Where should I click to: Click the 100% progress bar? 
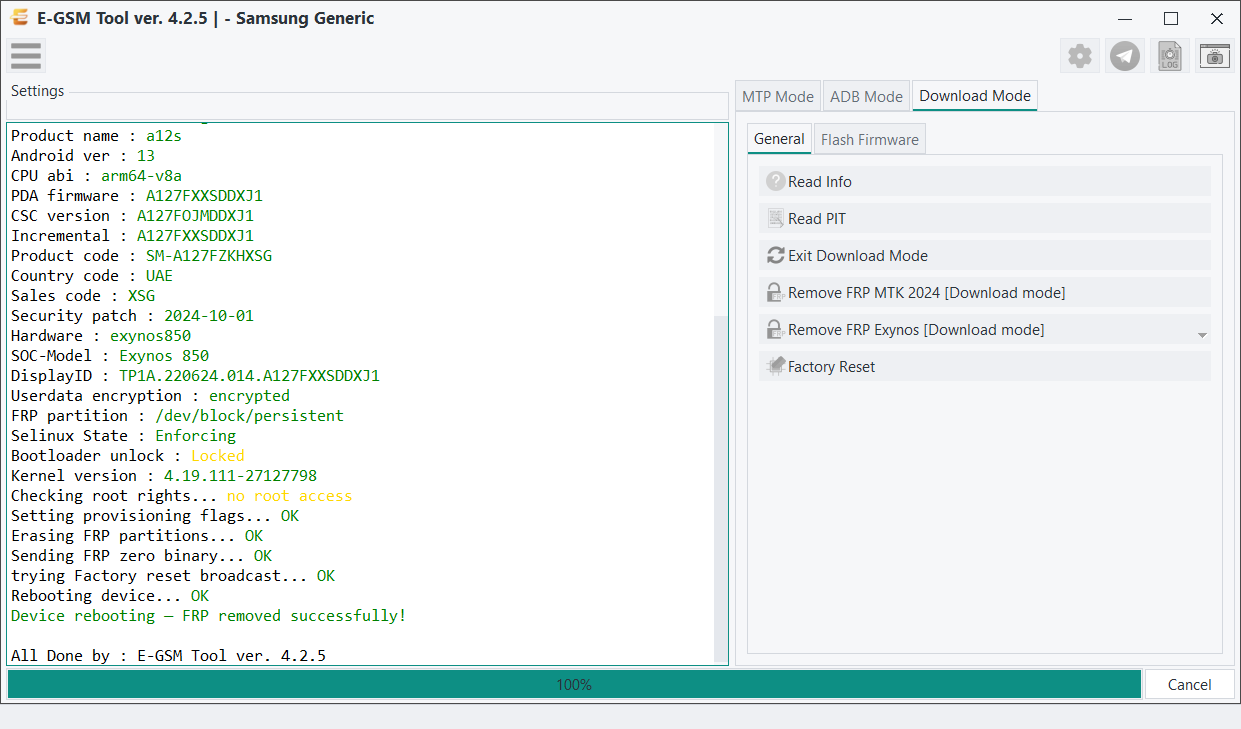click(x=574, y=684)
